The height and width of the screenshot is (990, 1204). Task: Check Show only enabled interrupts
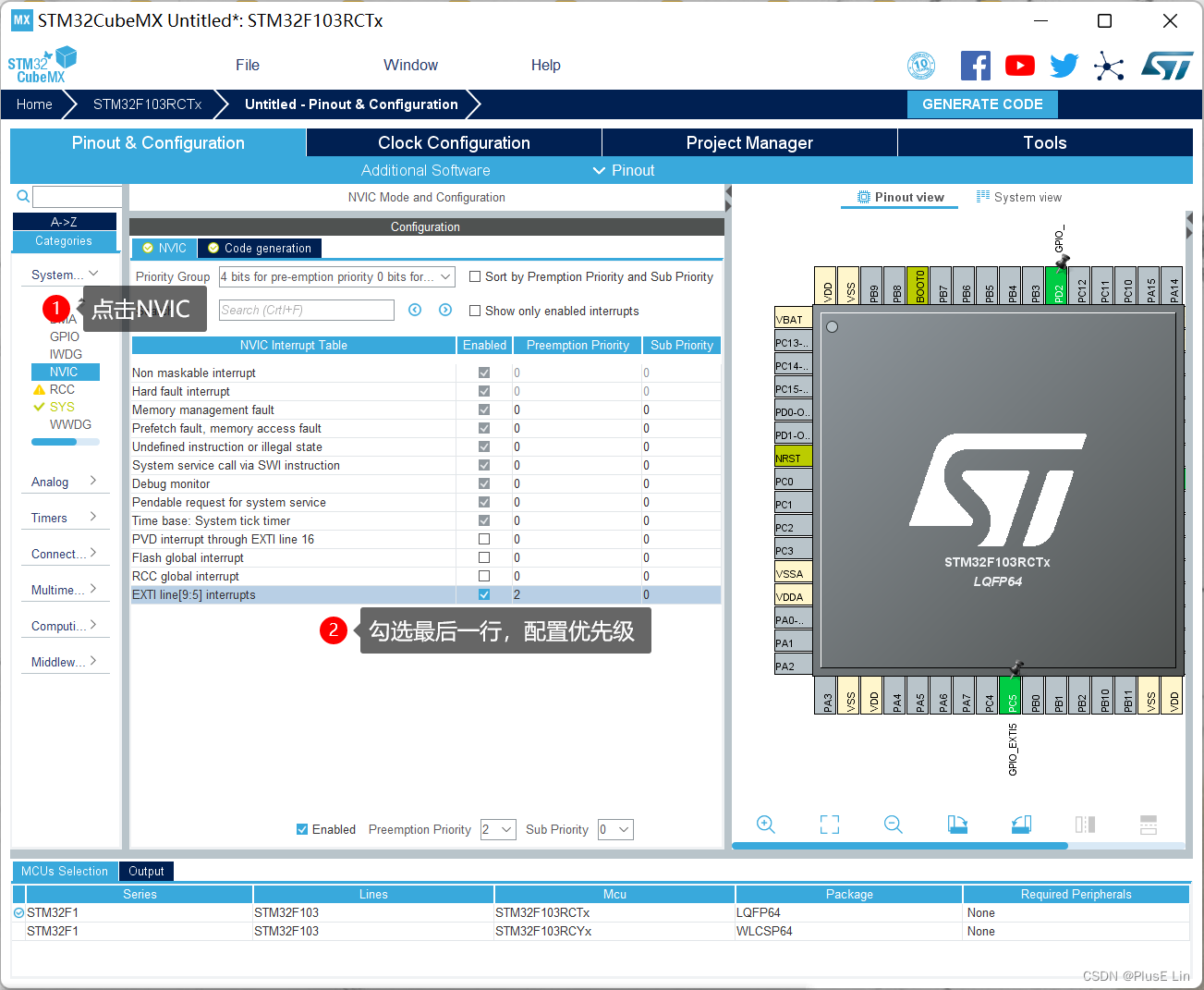point(475,311)
